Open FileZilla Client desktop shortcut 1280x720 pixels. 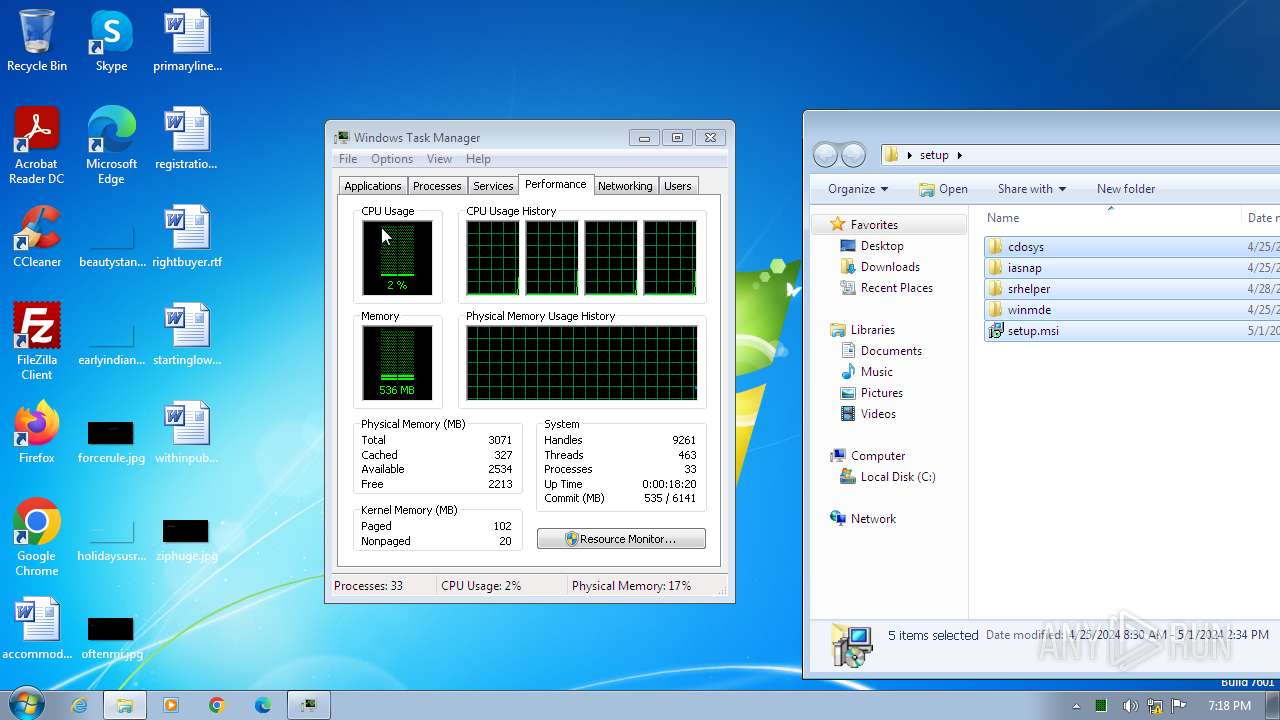click(37, 342)
